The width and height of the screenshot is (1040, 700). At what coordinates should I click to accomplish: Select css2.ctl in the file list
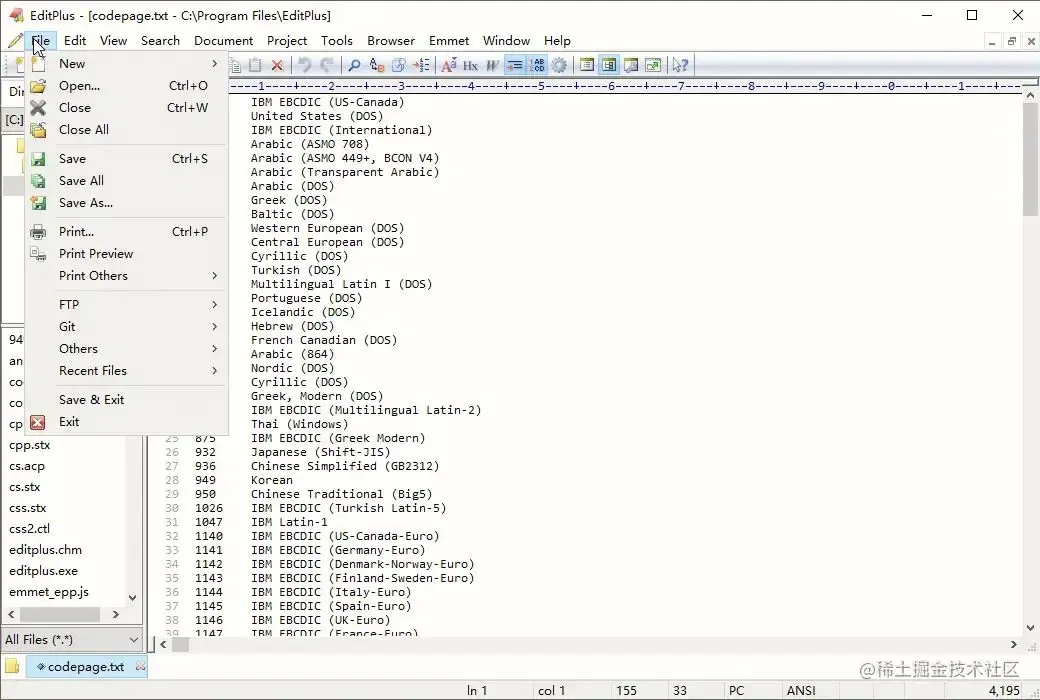[29, 529]
